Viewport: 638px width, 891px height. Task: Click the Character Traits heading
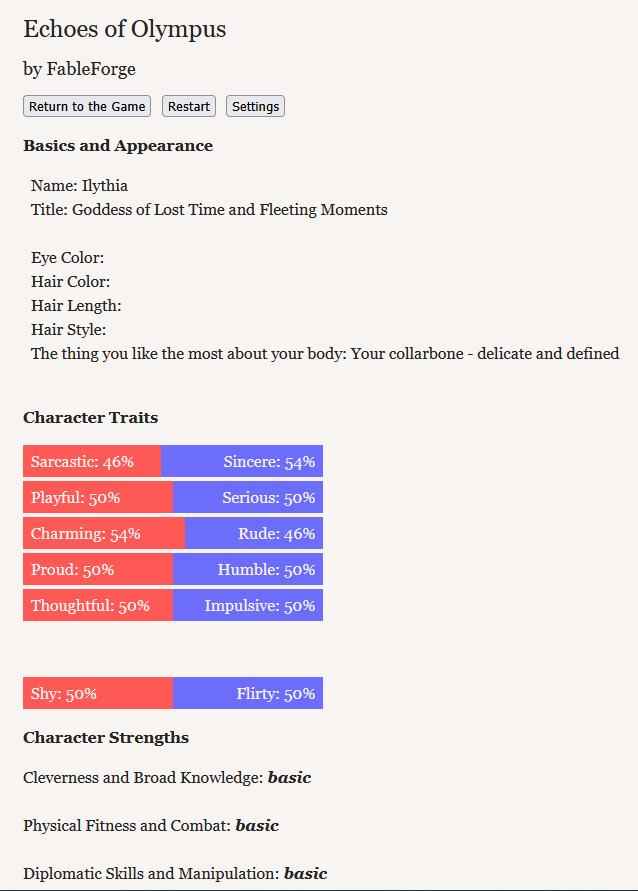91,417
